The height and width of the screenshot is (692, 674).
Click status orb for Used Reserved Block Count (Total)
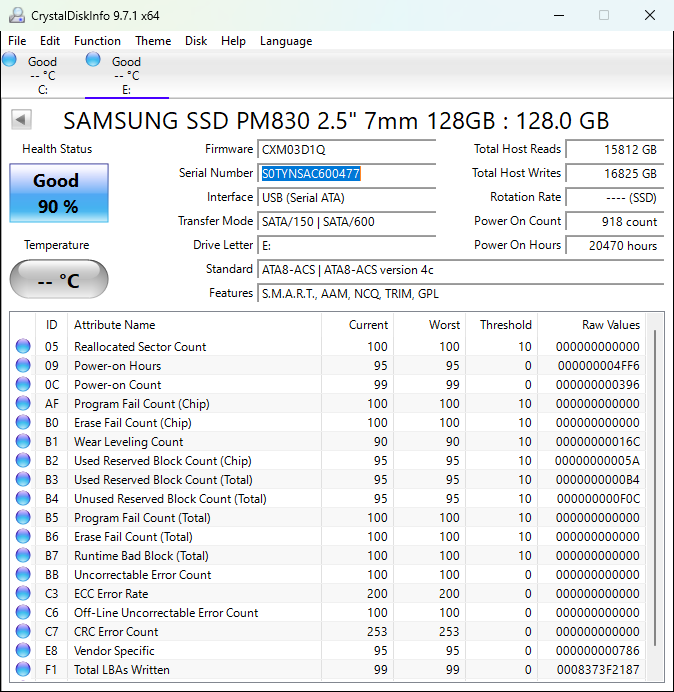[x=23, y=479]
